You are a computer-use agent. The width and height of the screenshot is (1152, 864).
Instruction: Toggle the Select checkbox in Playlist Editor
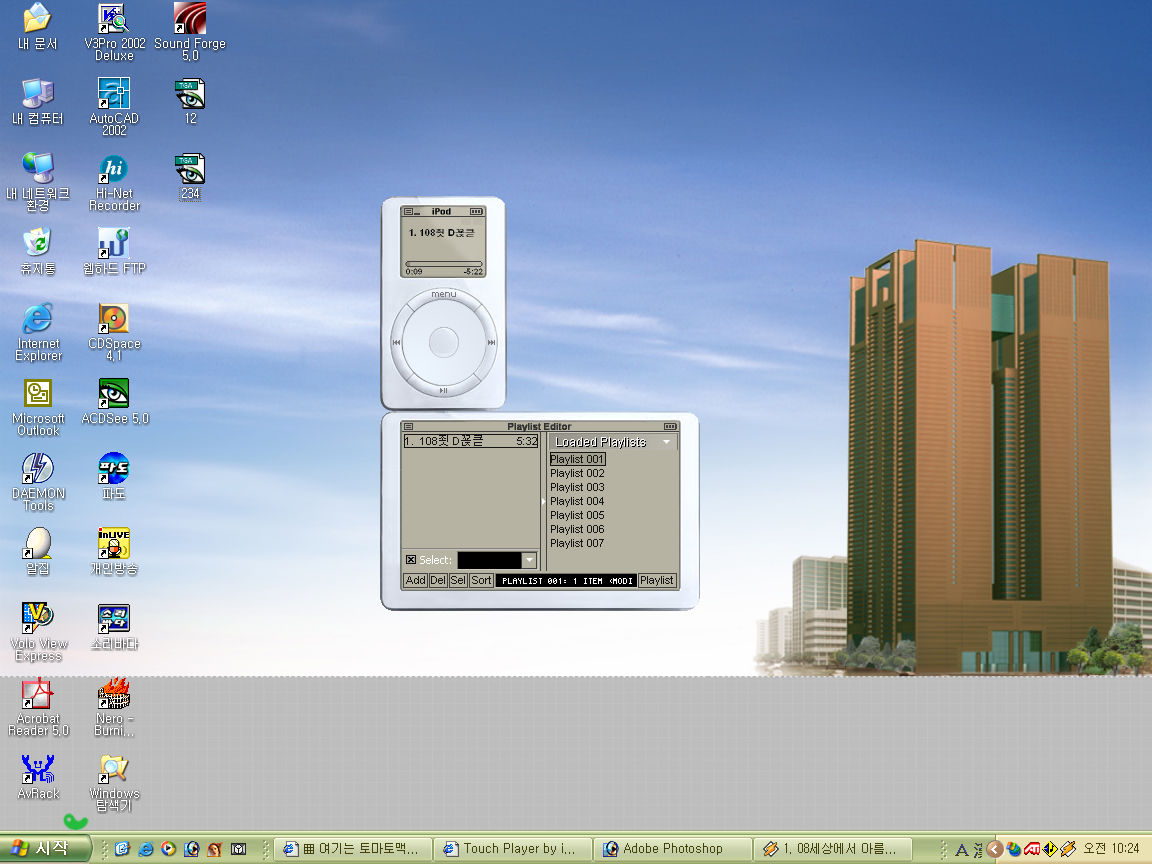pos(411,560)
